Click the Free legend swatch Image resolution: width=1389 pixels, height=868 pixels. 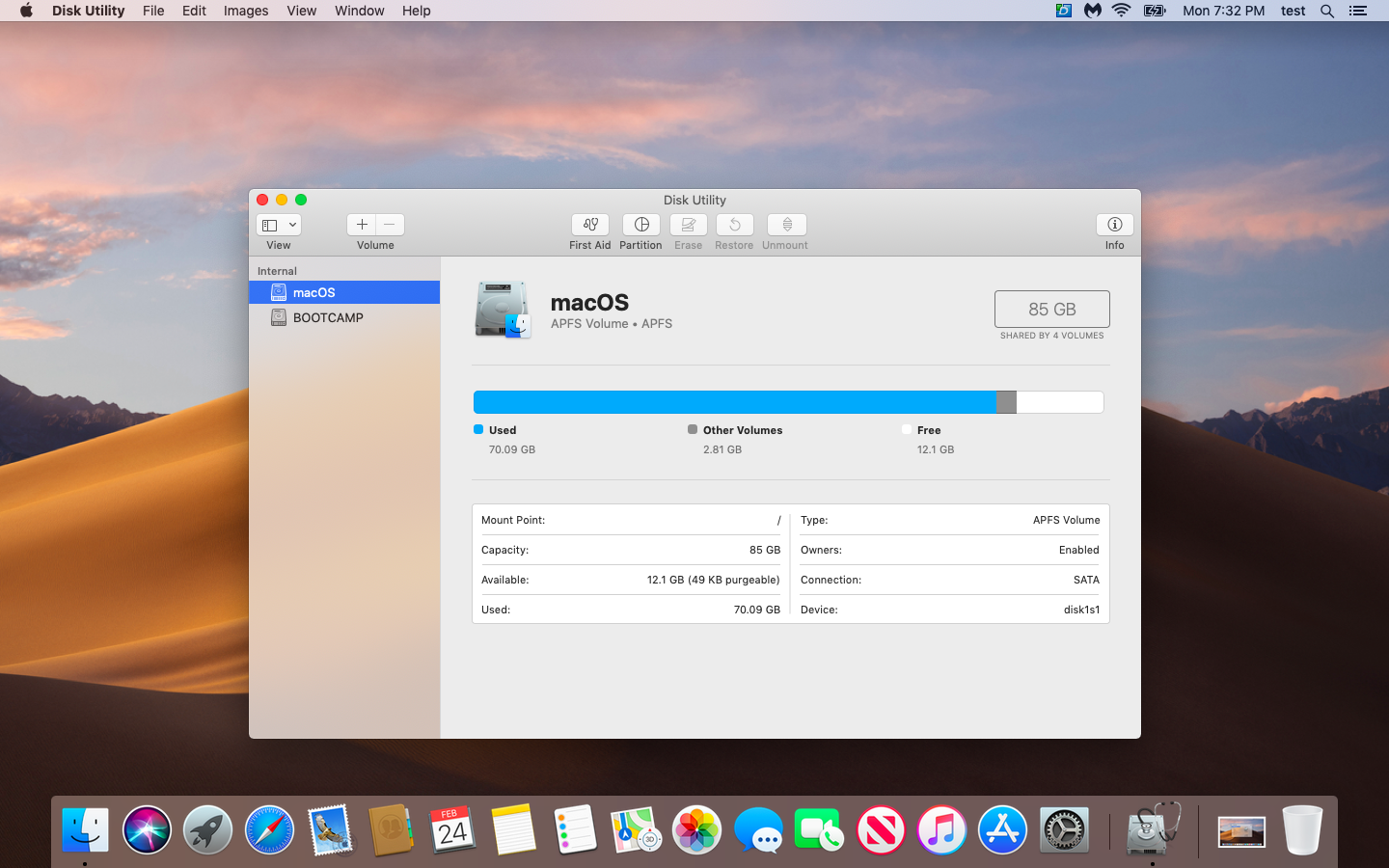pos(907,429)
